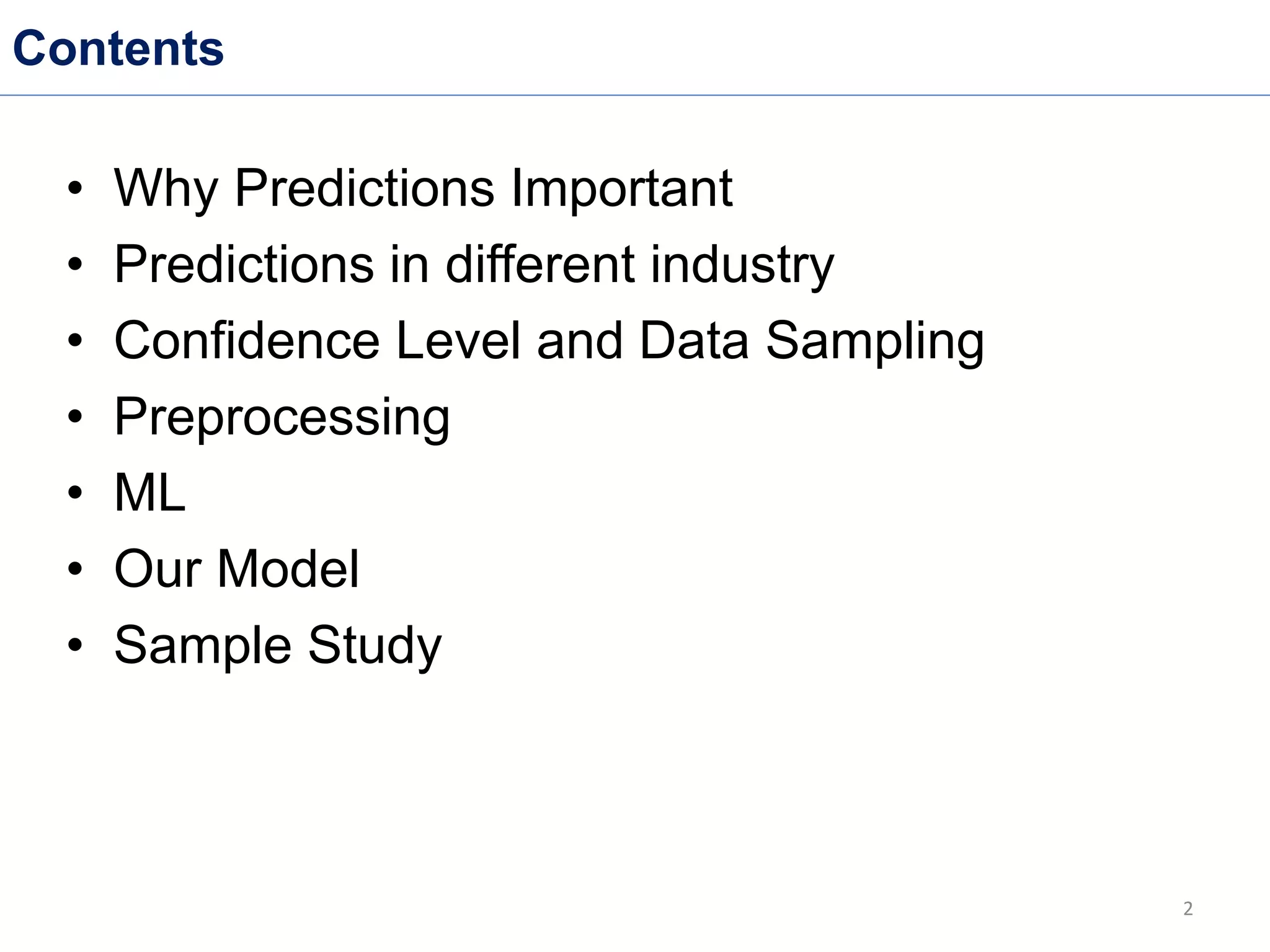Click the bullet dot before 'Sample Study'
1270x952 pixels.
pos(75,645)
